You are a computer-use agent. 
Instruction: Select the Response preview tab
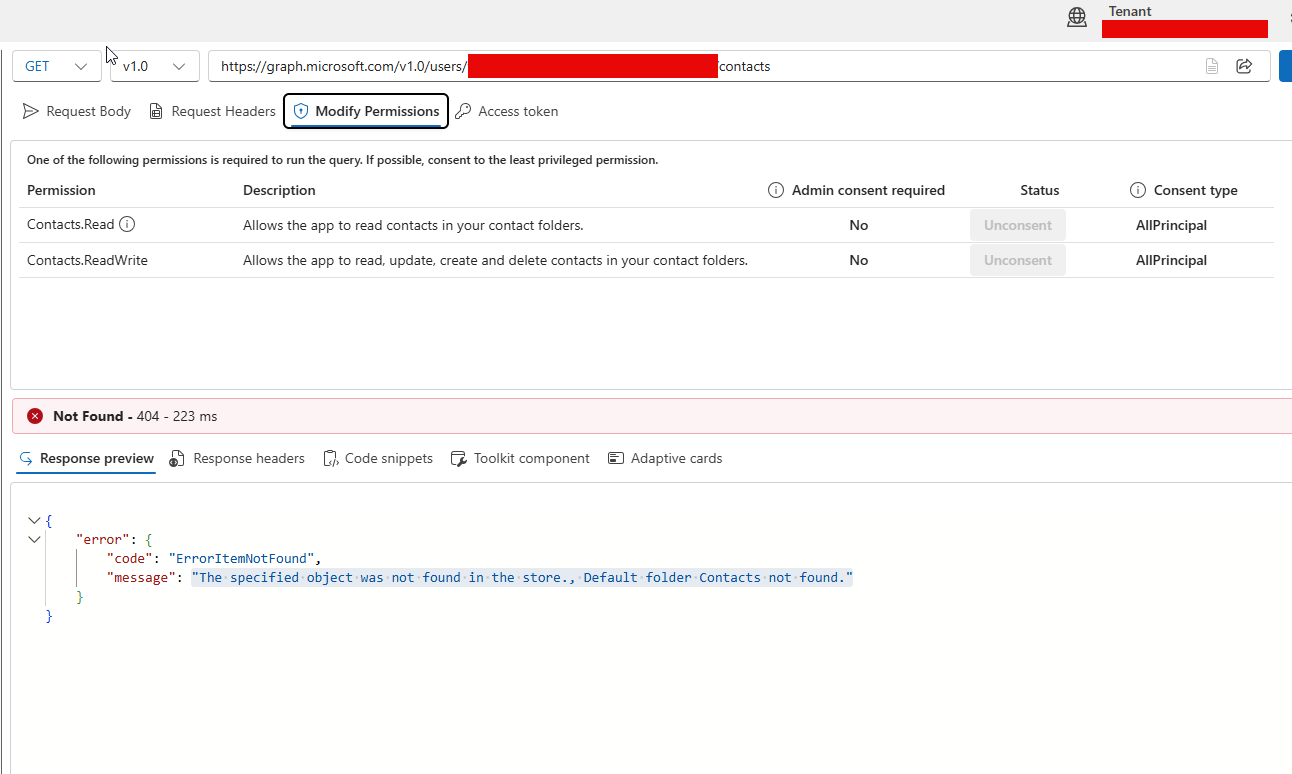(87, 458)
